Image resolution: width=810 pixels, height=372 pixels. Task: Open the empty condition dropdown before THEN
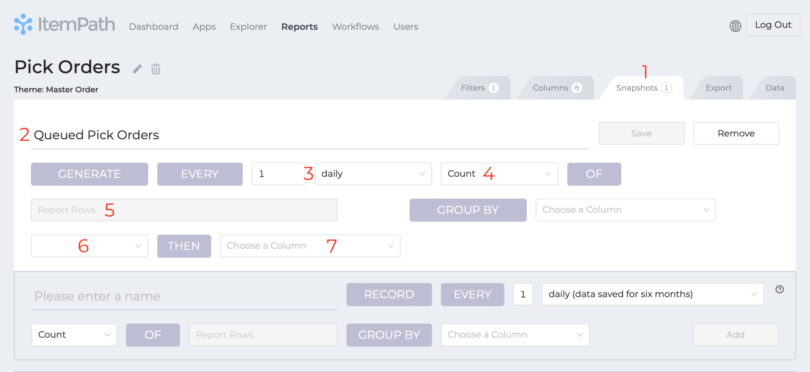89,246
